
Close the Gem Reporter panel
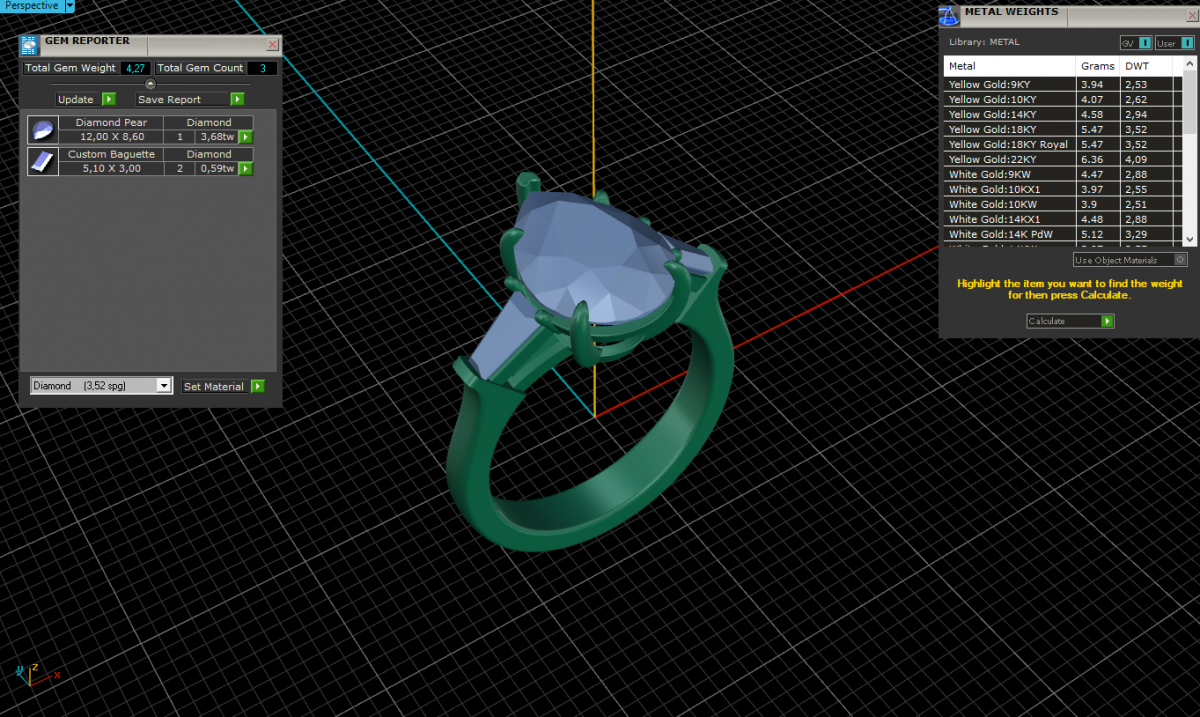pyautogui.click(x=272, y=45)
